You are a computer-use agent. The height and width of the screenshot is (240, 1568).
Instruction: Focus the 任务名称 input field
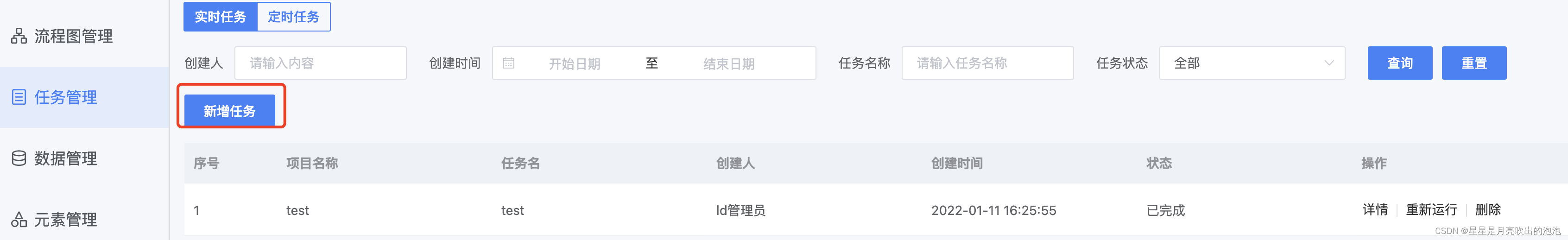[x=987, y=63]
